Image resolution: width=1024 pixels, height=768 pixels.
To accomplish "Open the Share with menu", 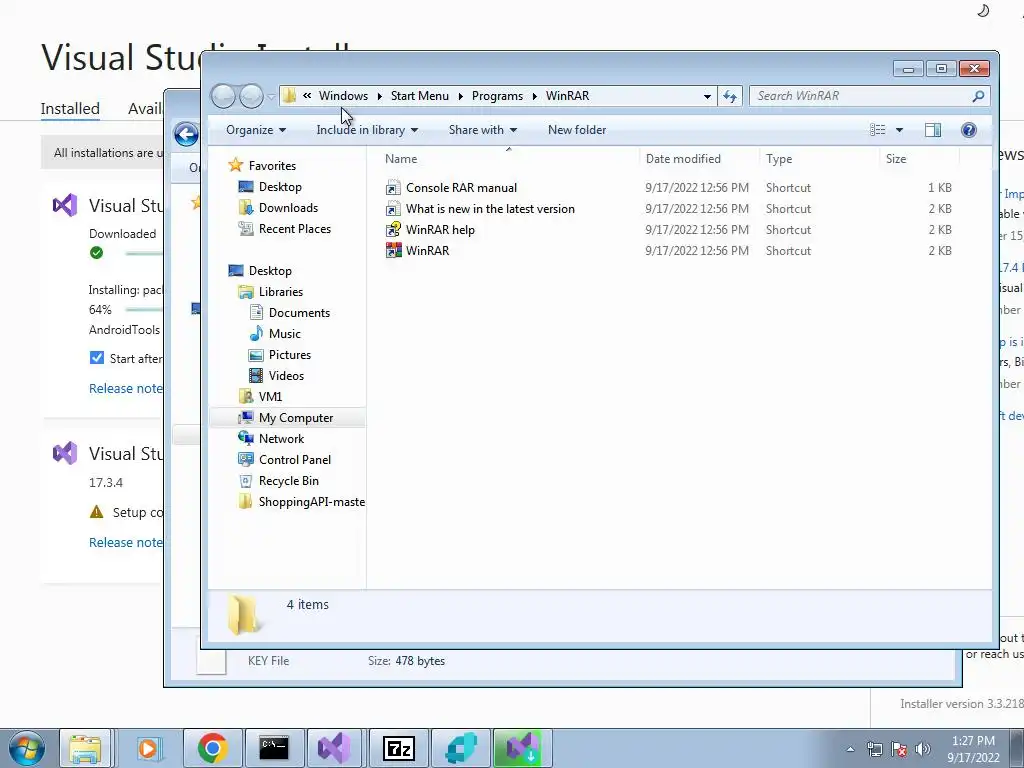I will [x=483, y=130].
